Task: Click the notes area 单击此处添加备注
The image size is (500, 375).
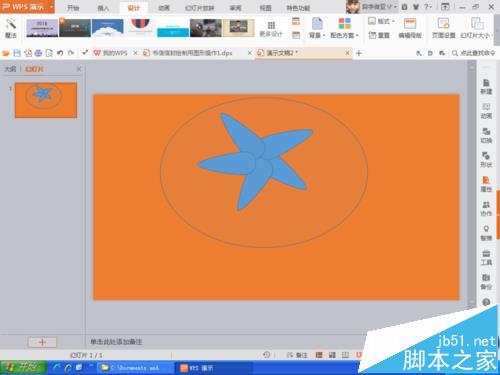Action: pyautogui.click(x=116, y=342)
